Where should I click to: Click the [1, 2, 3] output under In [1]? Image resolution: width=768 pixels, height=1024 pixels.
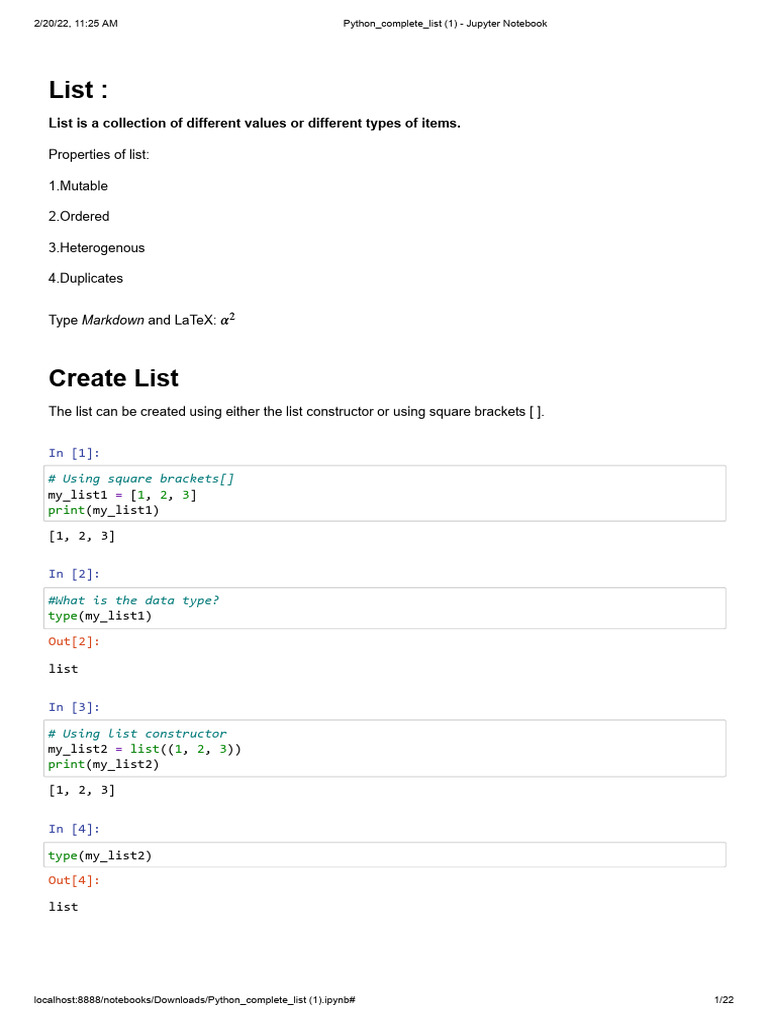click(81, 536)
